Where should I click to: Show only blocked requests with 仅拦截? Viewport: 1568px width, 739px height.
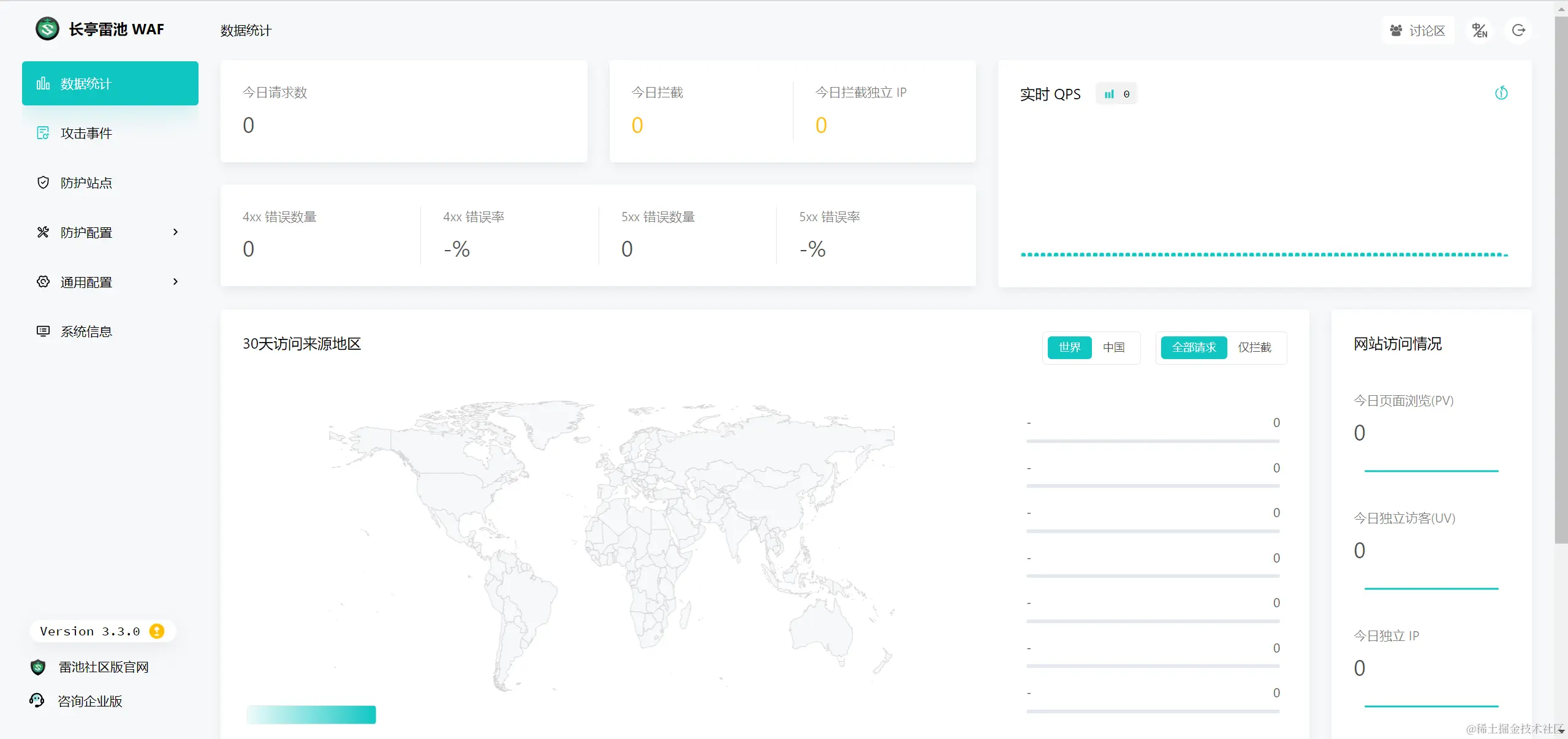[1254, 347]
